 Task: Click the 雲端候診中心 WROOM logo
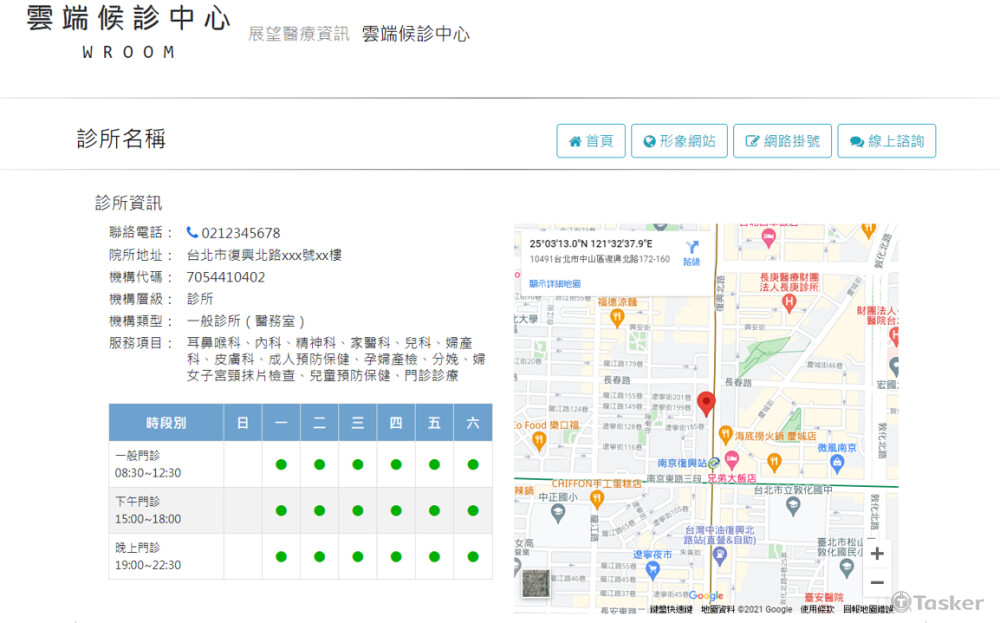pyautogui.click(x=128, y=32)
